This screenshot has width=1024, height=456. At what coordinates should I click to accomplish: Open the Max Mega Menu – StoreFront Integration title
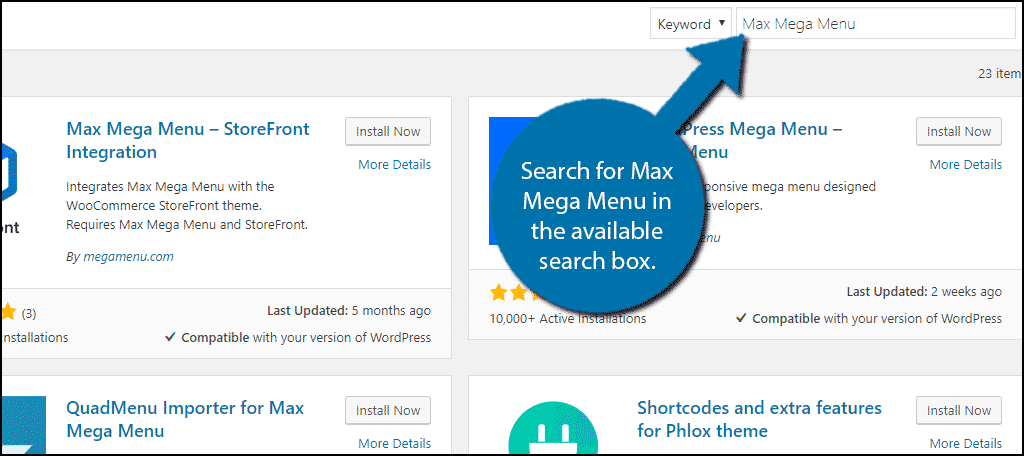[x=188, y=140]
